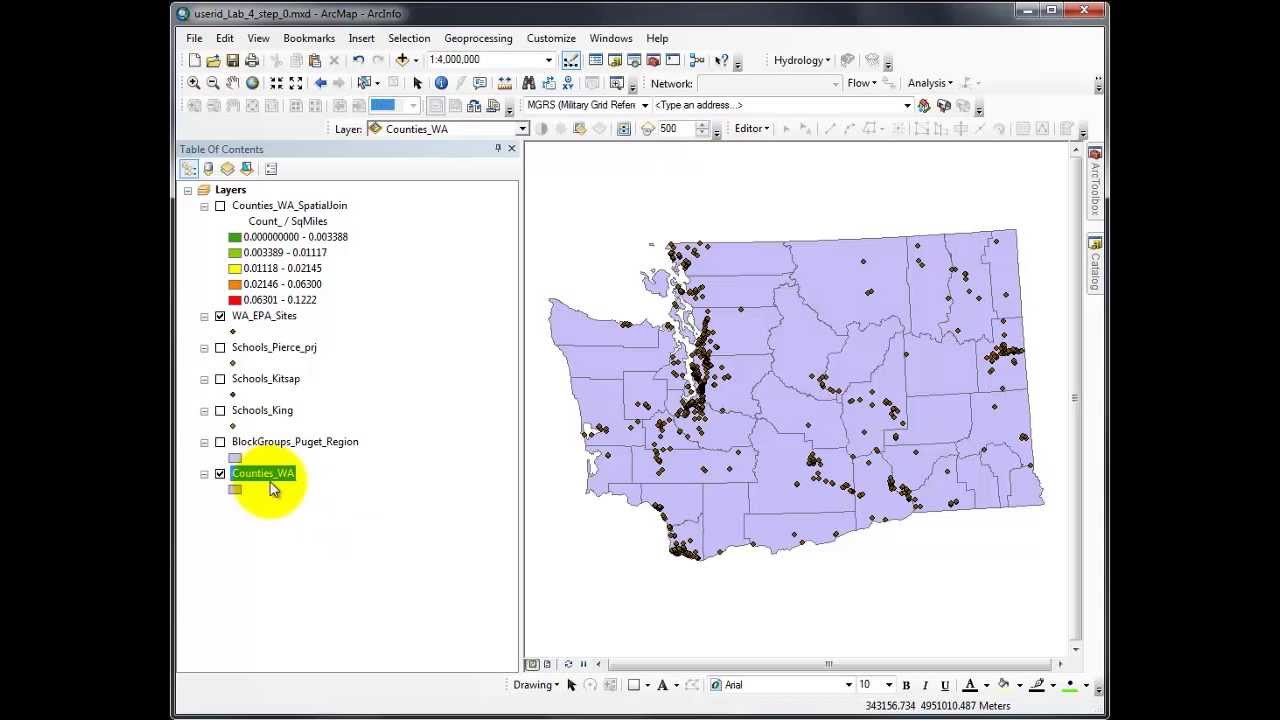The width and height of the screenshot is (1280, 720).
Task: Open ModelBuilder window icon
Action: tap(697, 61)
